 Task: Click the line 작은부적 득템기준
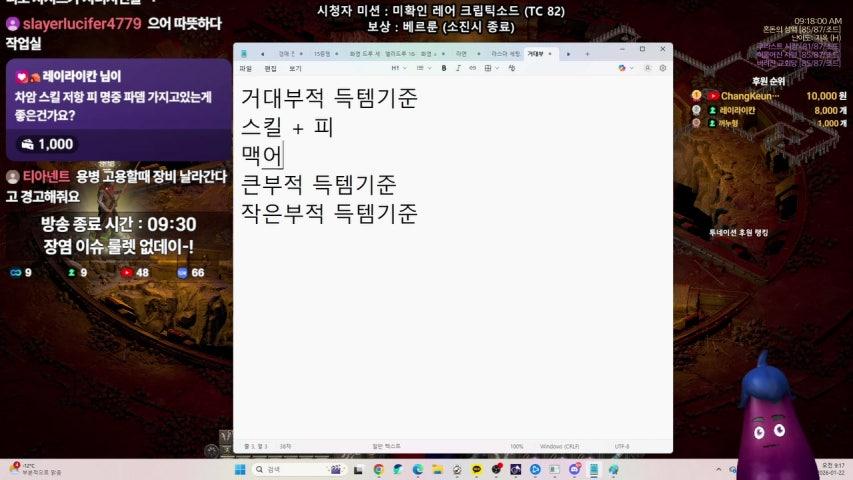pos(329,213)
